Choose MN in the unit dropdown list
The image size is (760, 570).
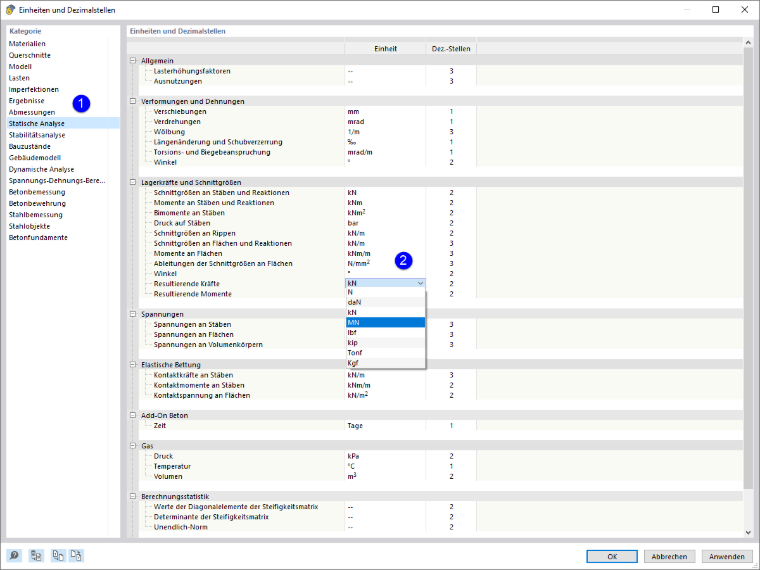pyautogui.click(x=386, y=322)
